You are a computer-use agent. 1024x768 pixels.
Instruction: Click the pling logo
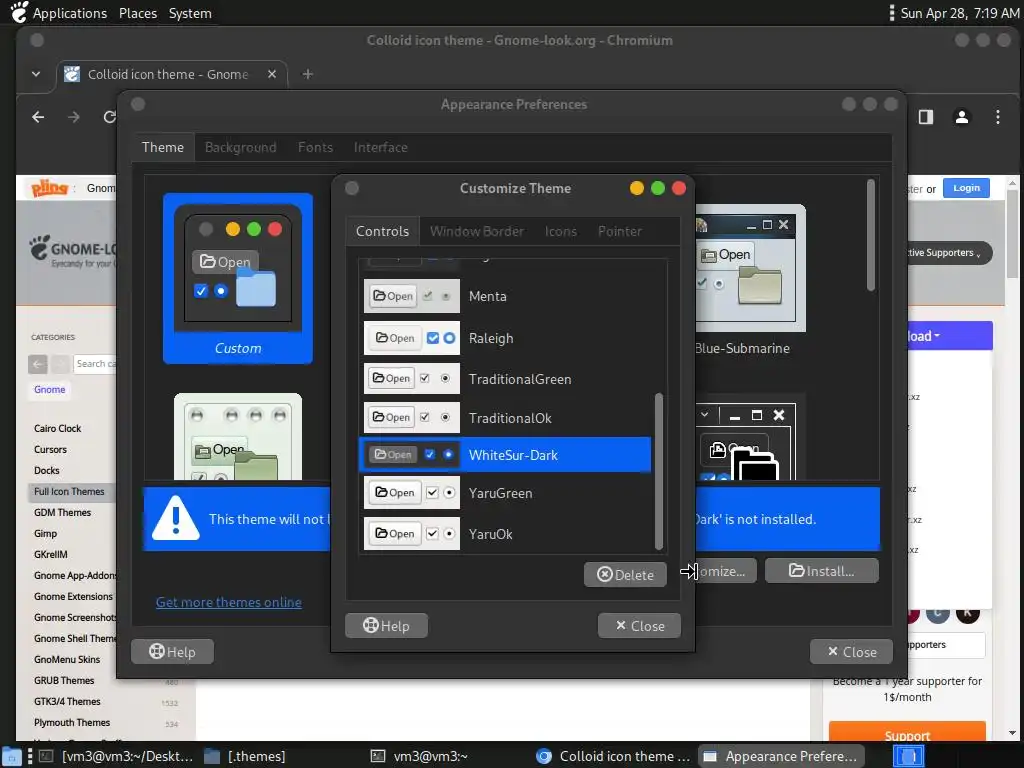(x=50, y=188)
